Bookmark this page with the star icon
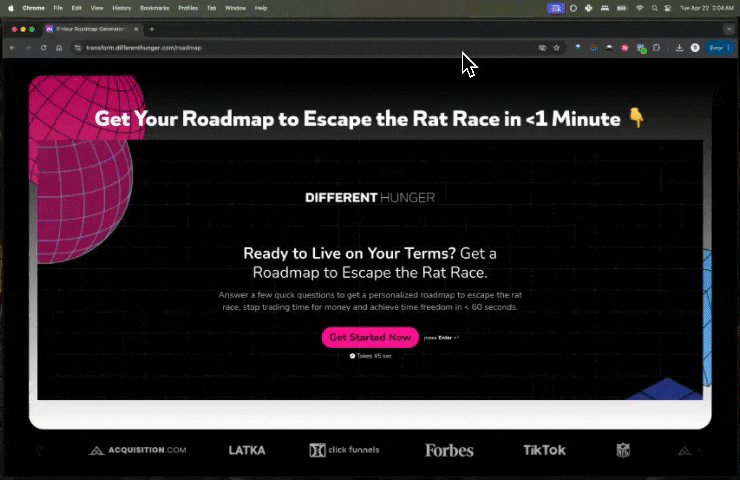This screenshot has height=480, width=740. point(556,48)
